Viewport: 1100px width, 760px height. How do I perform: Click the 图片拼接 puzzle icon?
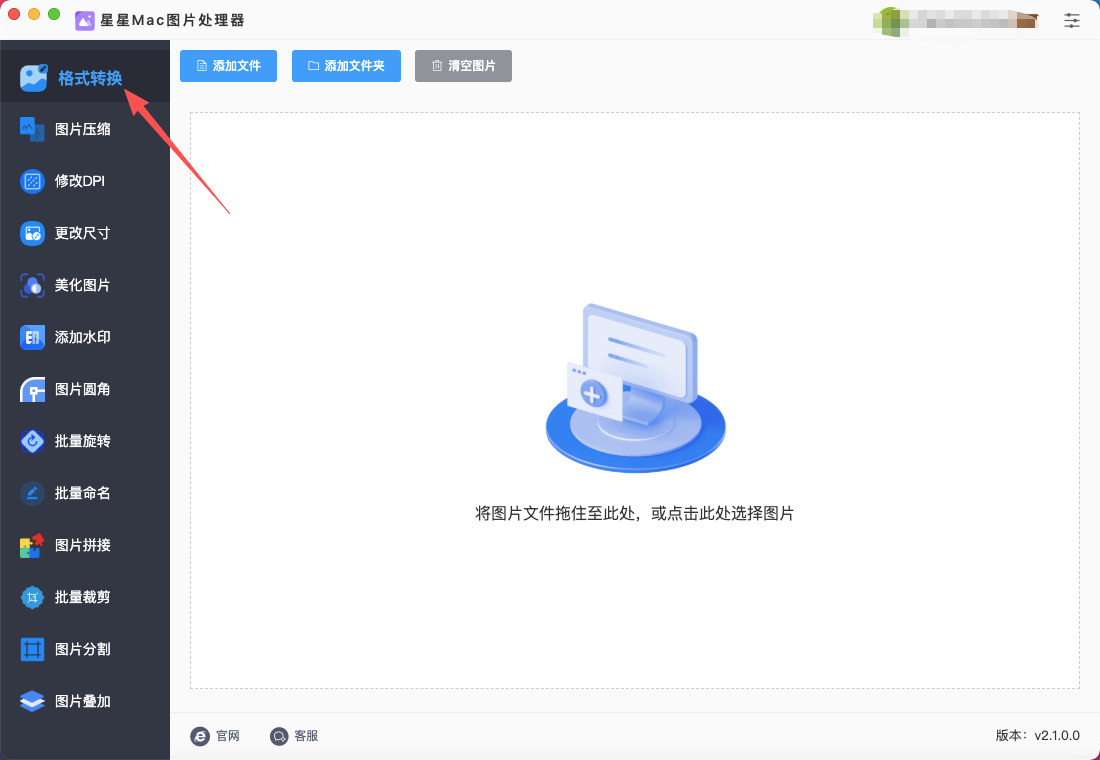click(x=32, y=545)
